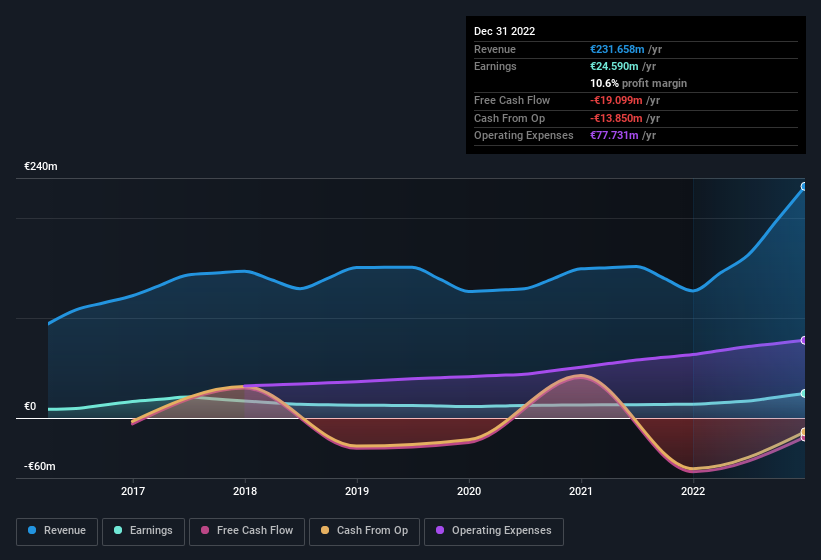Select the 2019 x-axis label

click(357, 491)
